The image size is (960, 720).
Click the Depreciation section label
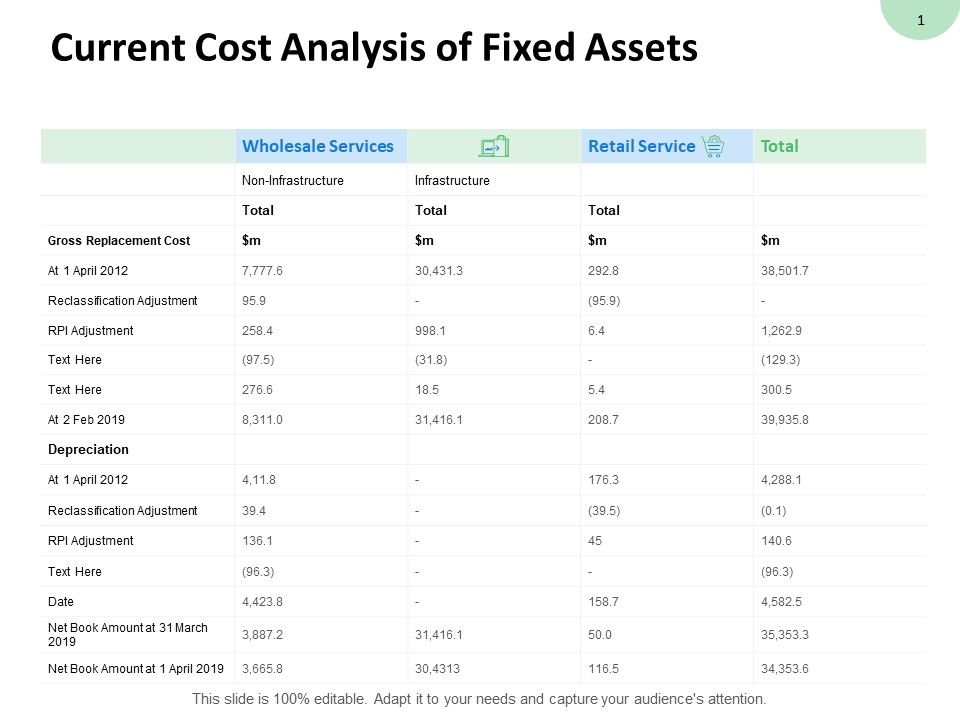(88, 449)
